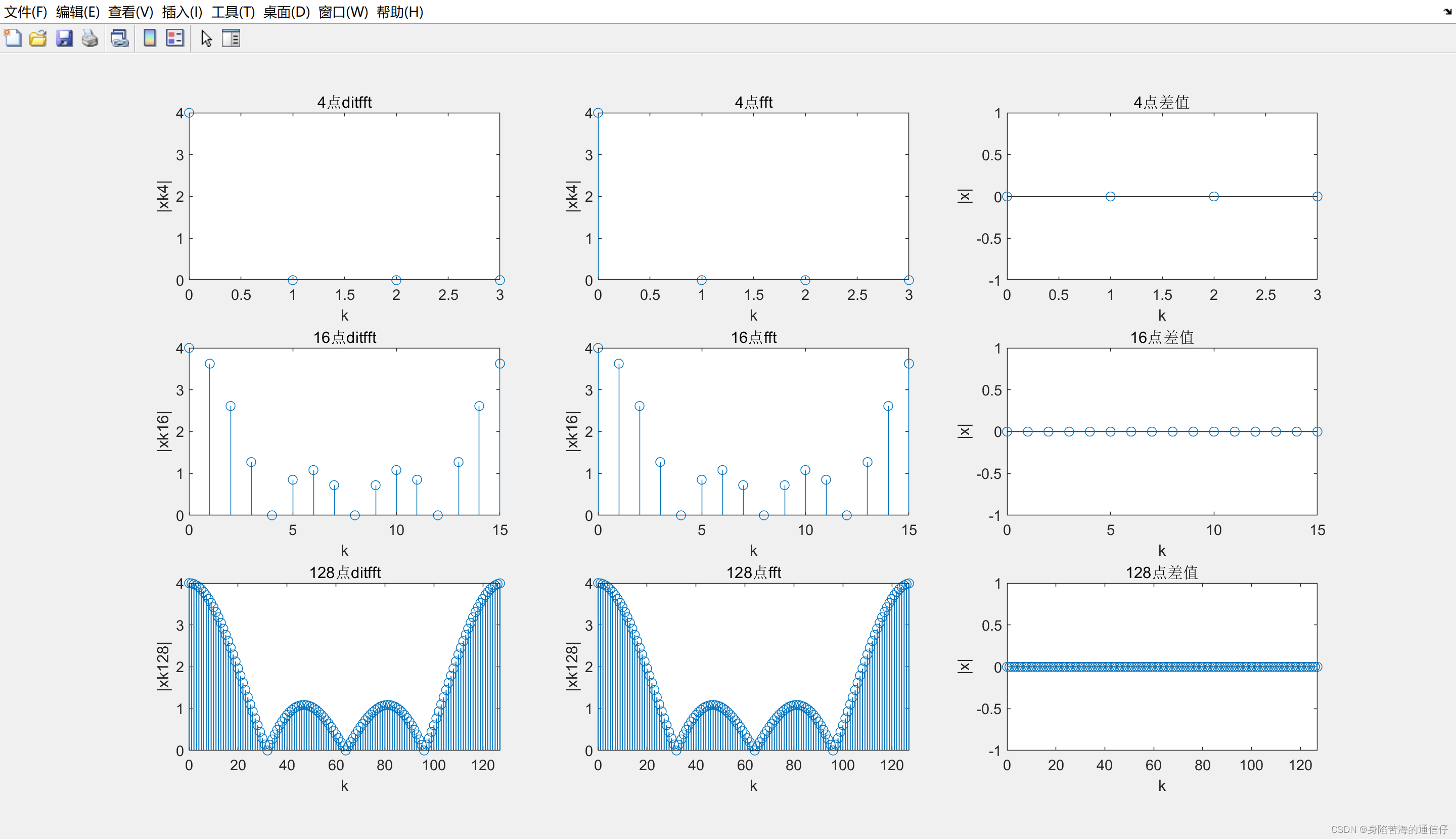The height and width of the screenshot is (839, 1456).
Task: Open Property Inspector toolbar icon
Action: [231, 38]
